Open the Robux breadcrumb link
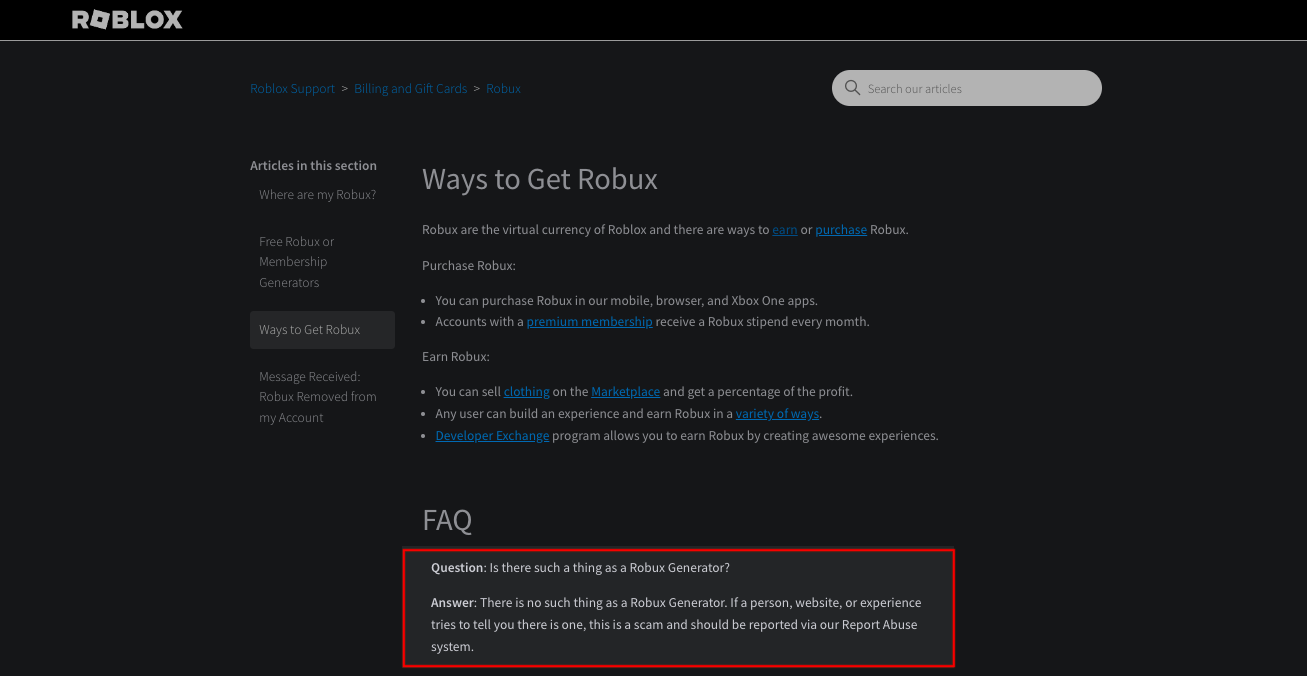 click(x=503, y=89)
